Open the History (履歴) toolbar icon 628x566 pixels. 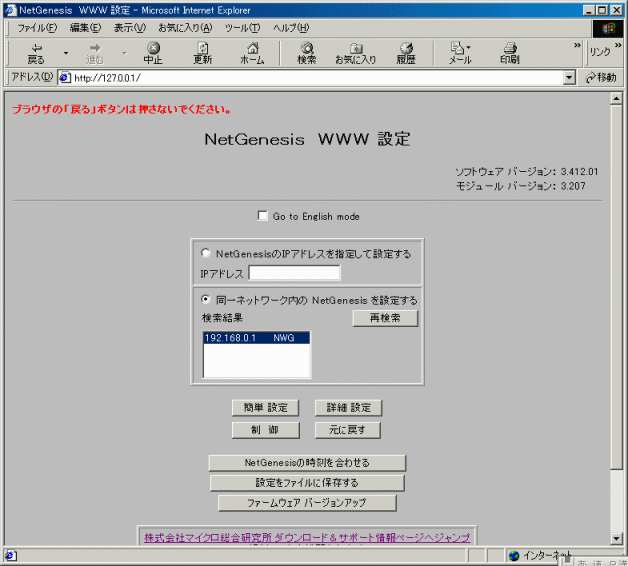[406, 54]
